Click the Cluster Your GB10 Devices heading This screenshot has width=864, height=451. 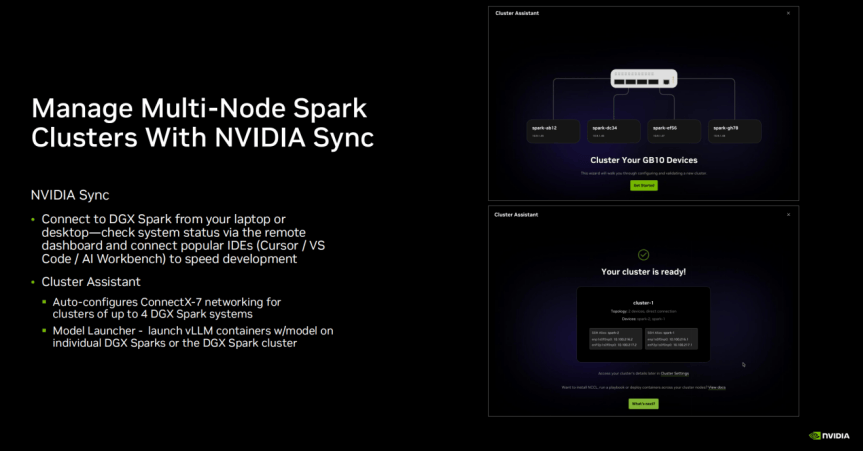coord(644,160)
